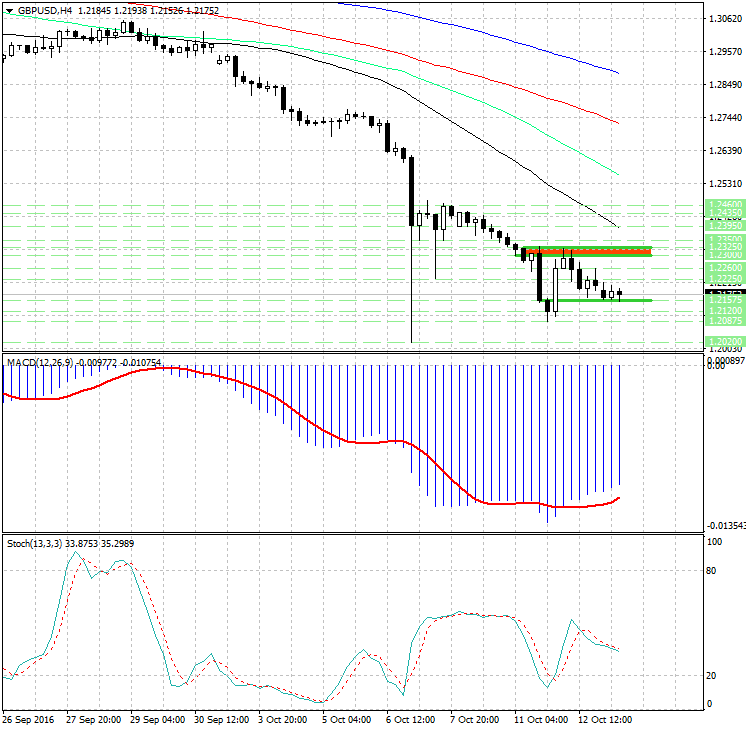746x731 pixels.
Task: Click the 1.29570 price axis label
Action: pos(725,51)
